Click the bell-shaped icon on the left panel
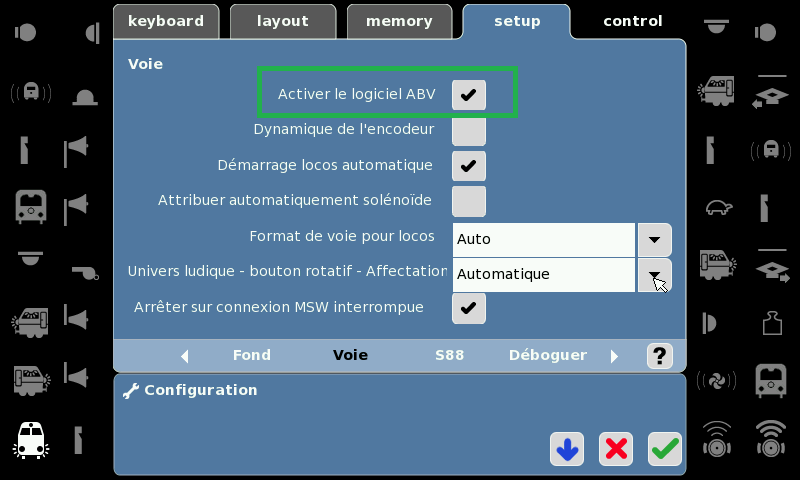This screenshot has width=800, height=480. click(x=85, y=97)
